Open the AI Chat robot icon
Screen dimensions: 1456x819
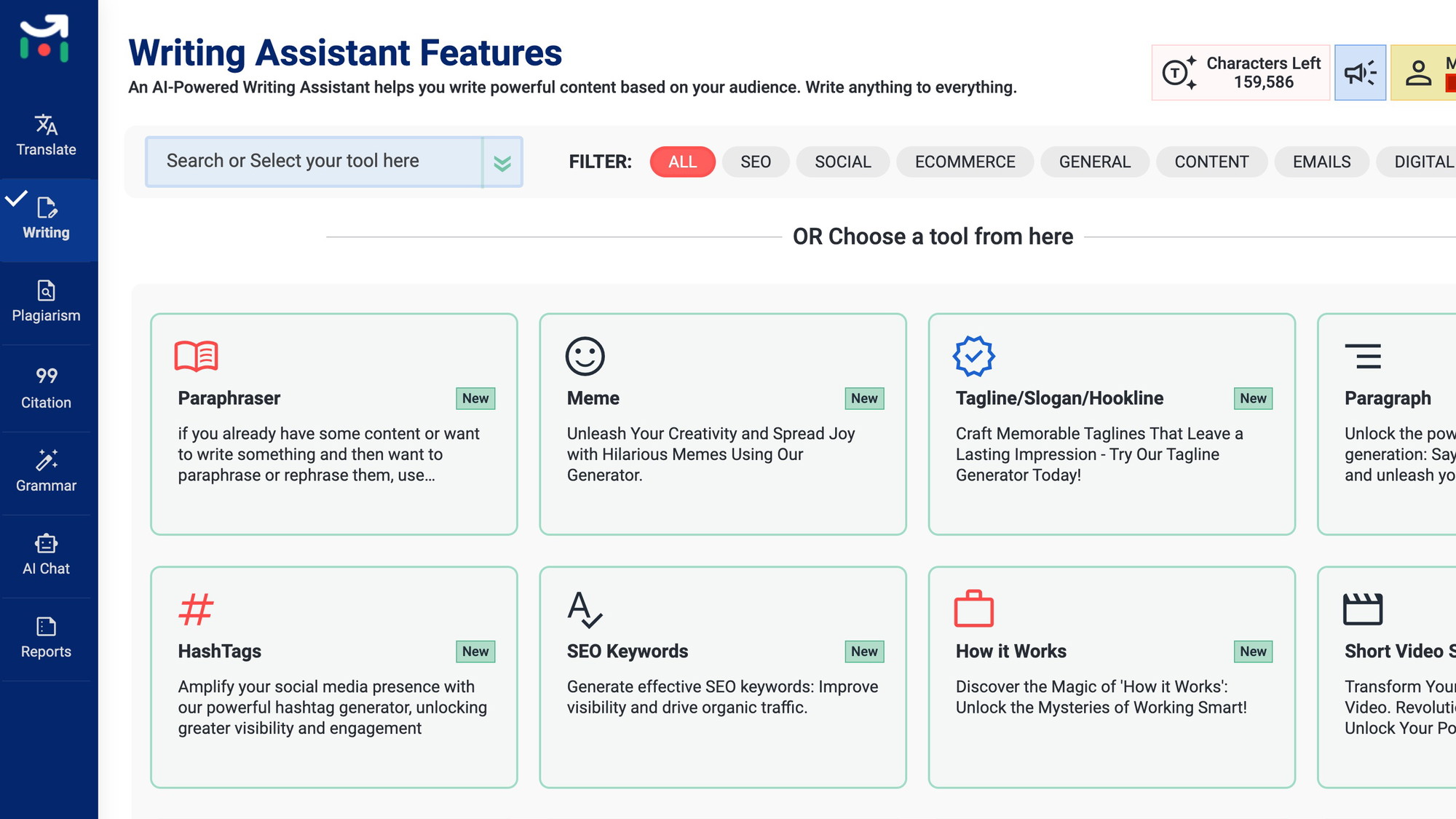pos(46,554)
